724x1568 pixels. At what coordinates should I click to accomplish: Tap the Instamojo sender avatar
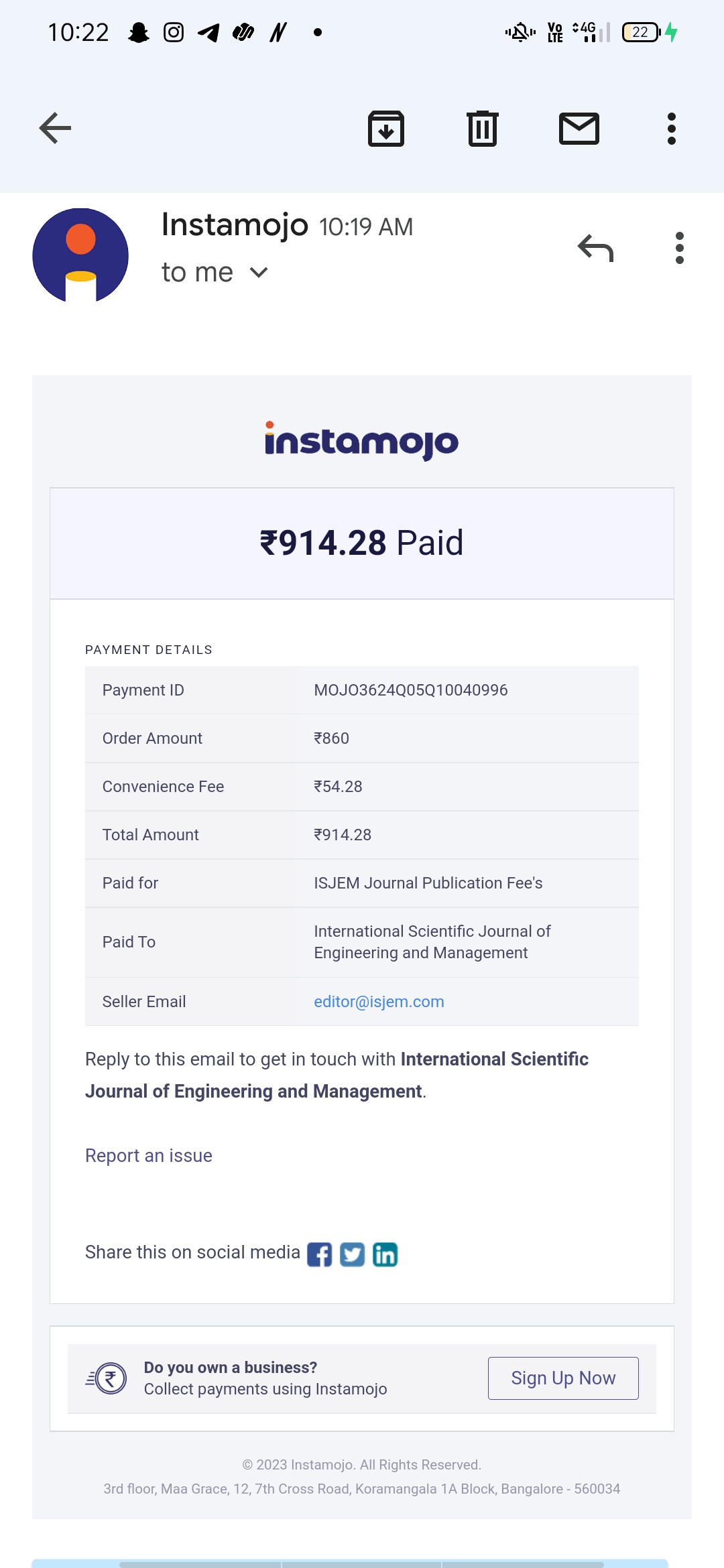click(x=80, y=255)
